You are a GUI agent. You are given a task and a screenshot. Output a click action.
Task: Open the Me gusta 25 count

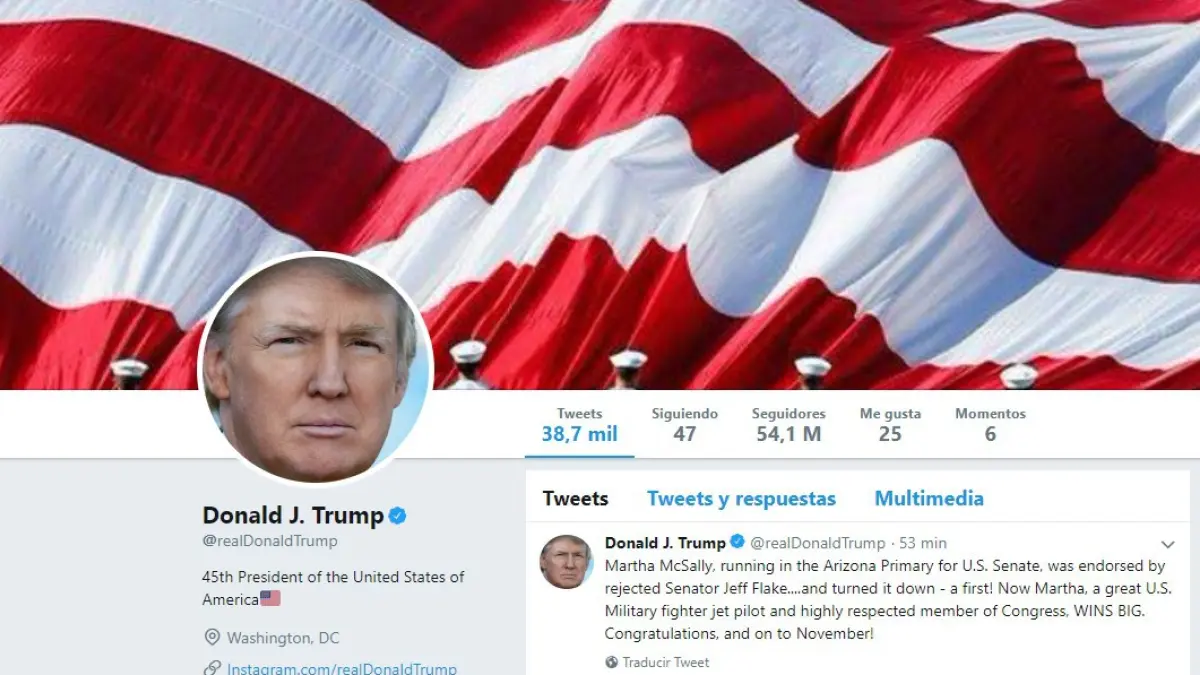(x=890, y=424)
